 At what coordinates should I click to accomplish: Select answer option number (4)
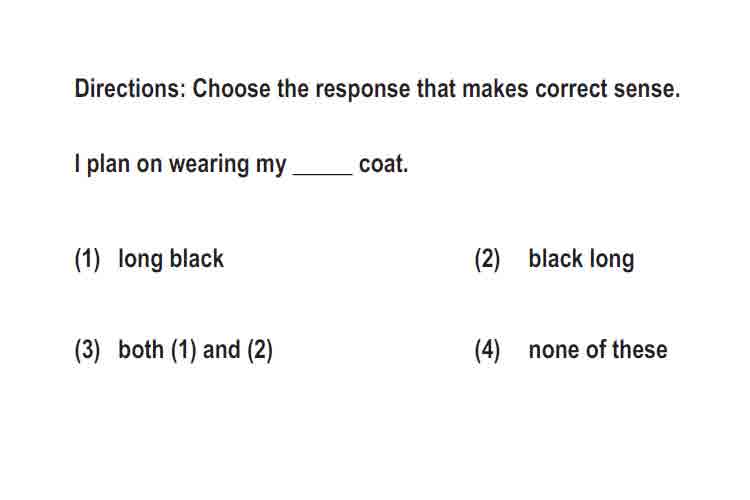(x=487, y=350)
